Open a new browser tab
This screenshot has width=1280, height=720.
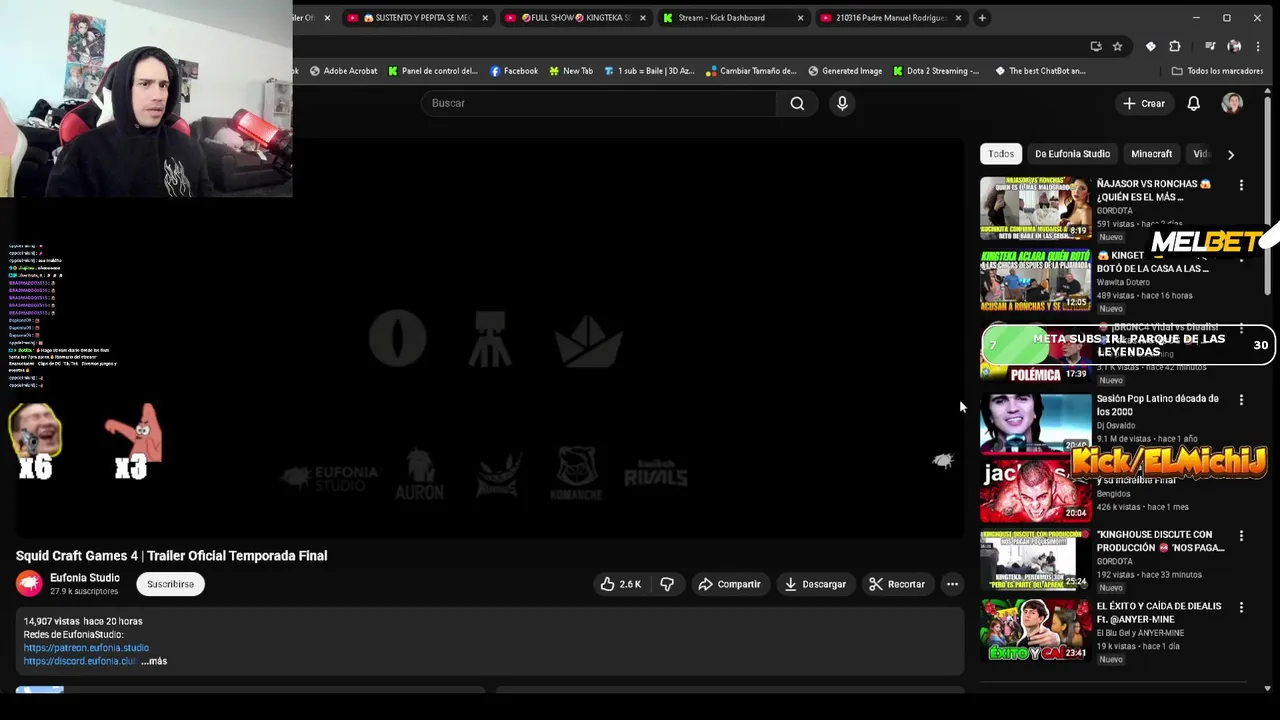point(982,17)
